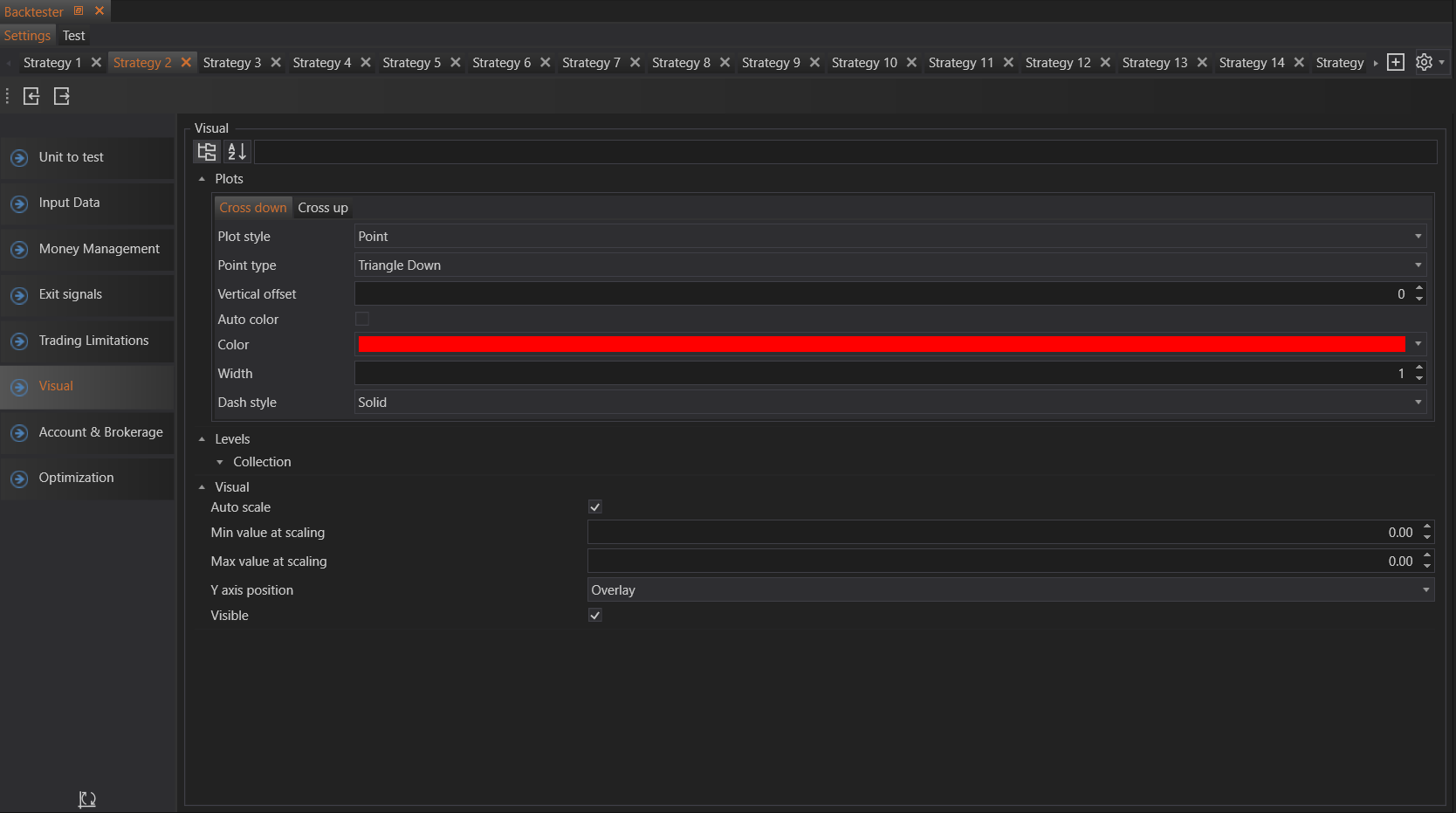This screenshot has height=813, width=1456.
Task: Sort properties alphabetically with A-Z icon
Action: pos(237,152)
